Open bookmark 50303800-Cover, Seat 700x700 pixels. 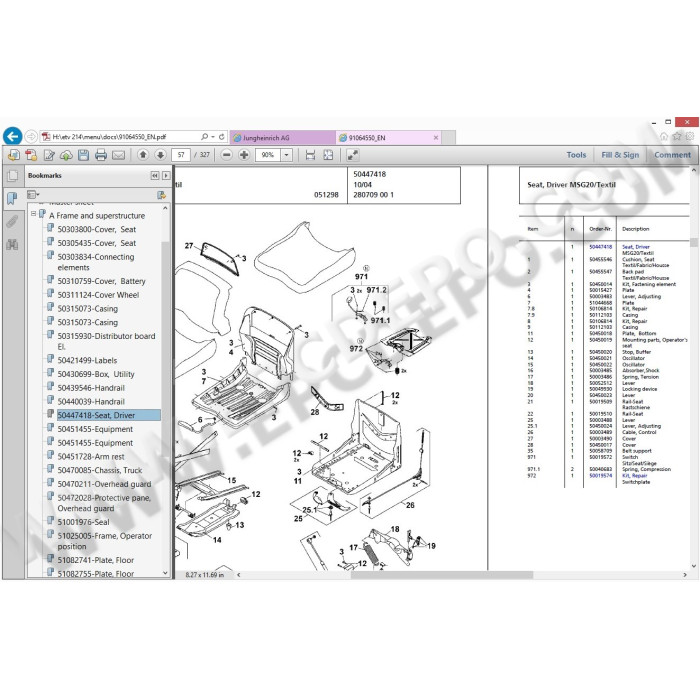(96, 229)
